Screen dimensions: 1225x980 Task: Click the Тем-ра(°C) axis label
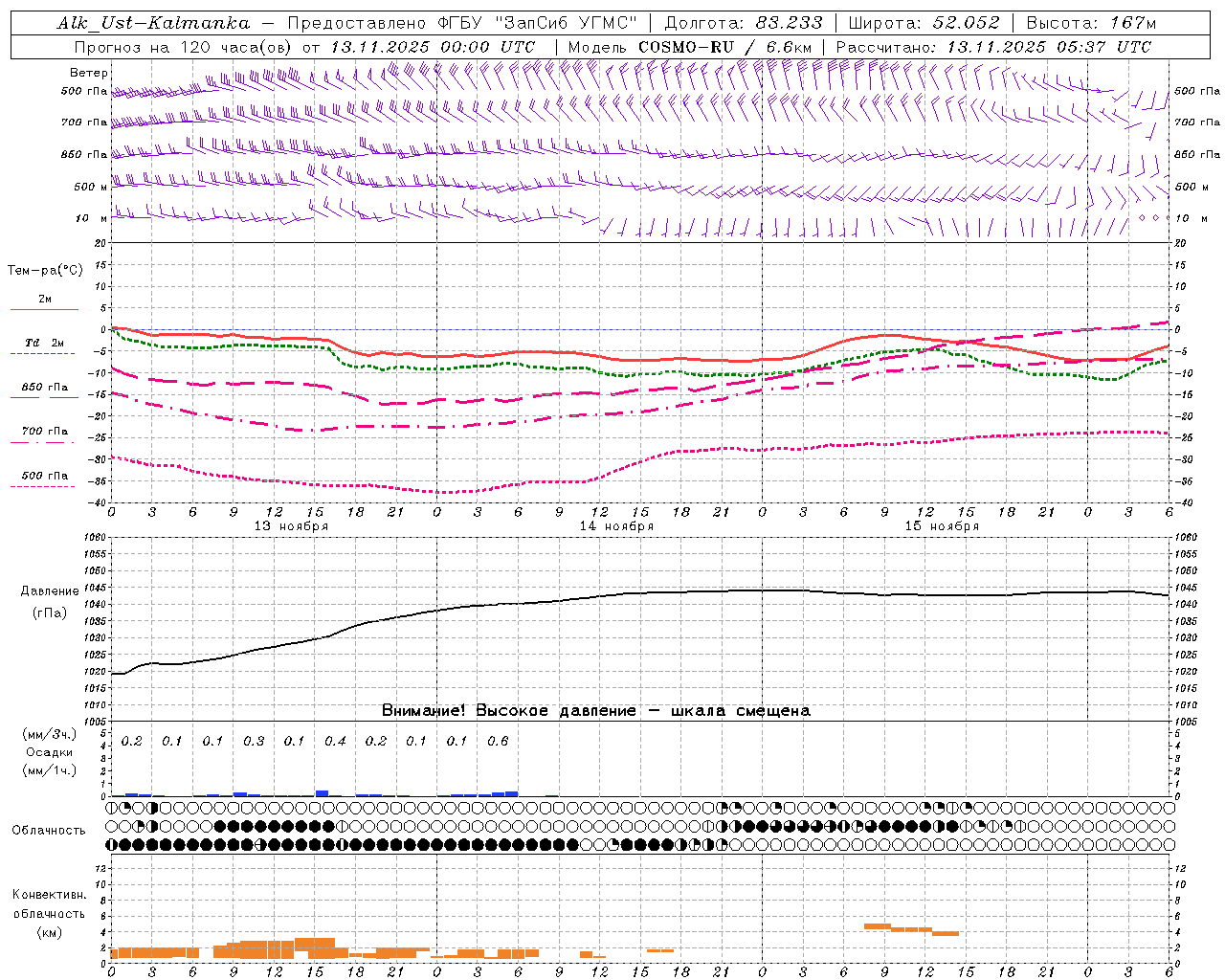(45, 271)
